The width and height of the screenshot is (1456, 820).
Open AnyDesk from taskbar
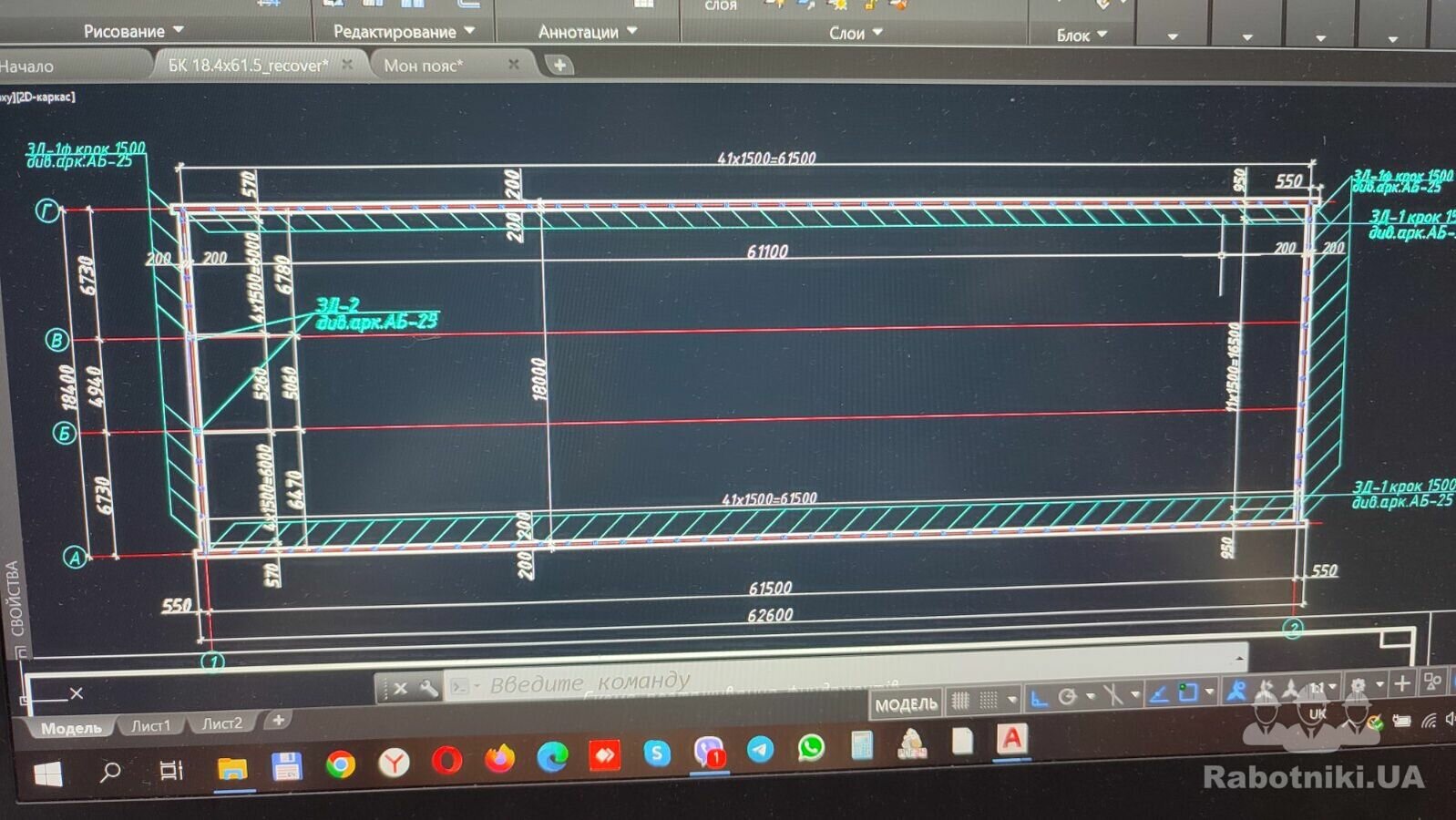point(605,754)
